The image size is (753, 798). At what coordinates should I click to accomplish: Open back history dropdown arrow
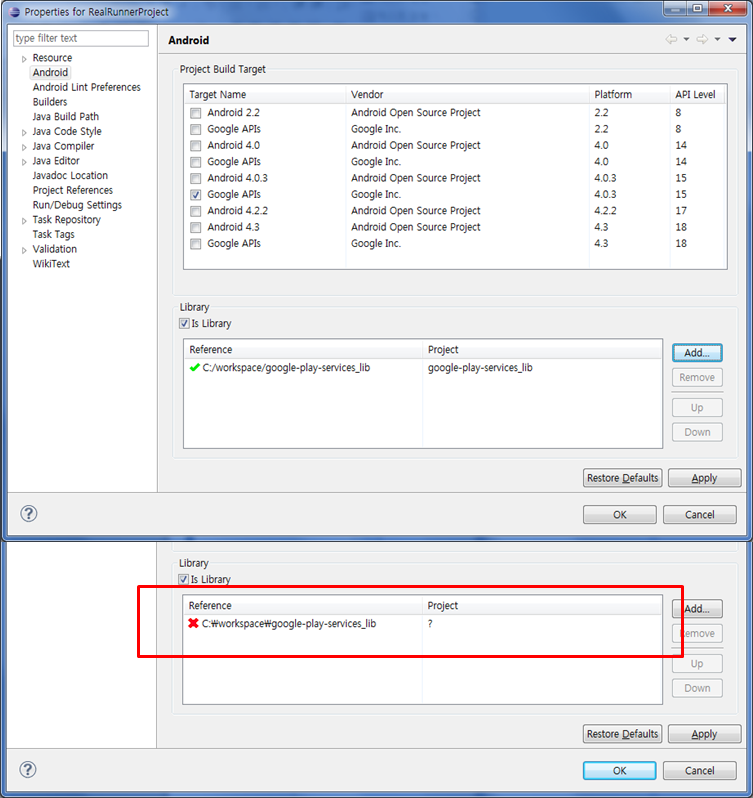pyautogui.click(x=686, y=39)
